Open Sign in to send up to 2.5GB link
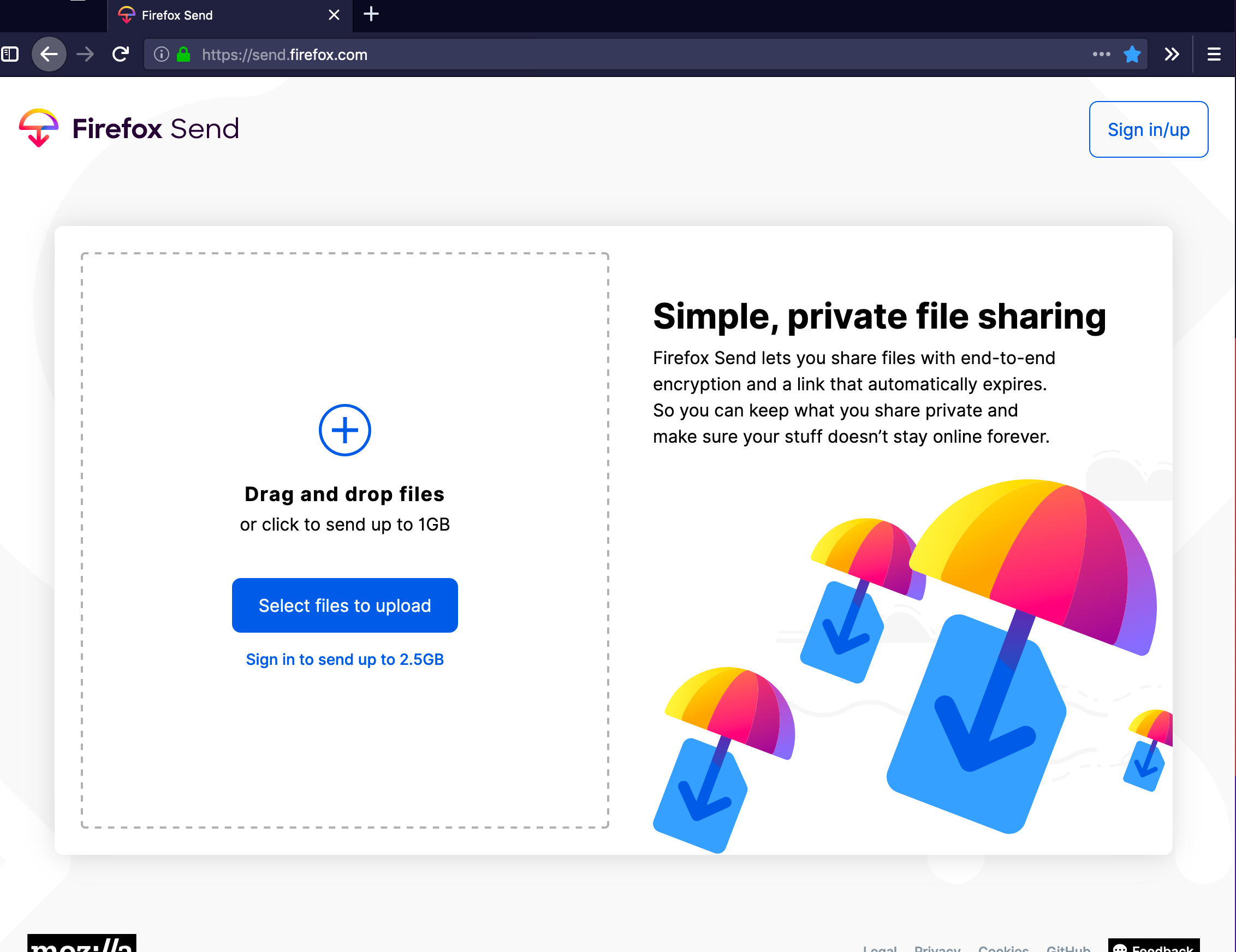Image resolution: width=1236 pixels, height=952 pixels. [344, 659]
